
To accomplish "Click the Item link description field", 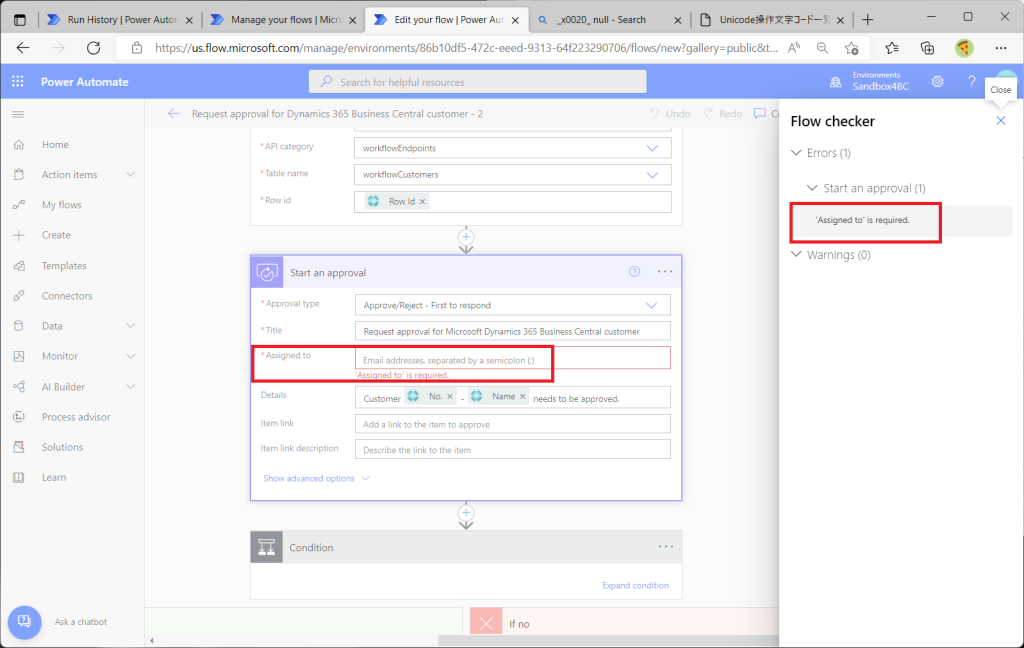I will click(513, 449).
